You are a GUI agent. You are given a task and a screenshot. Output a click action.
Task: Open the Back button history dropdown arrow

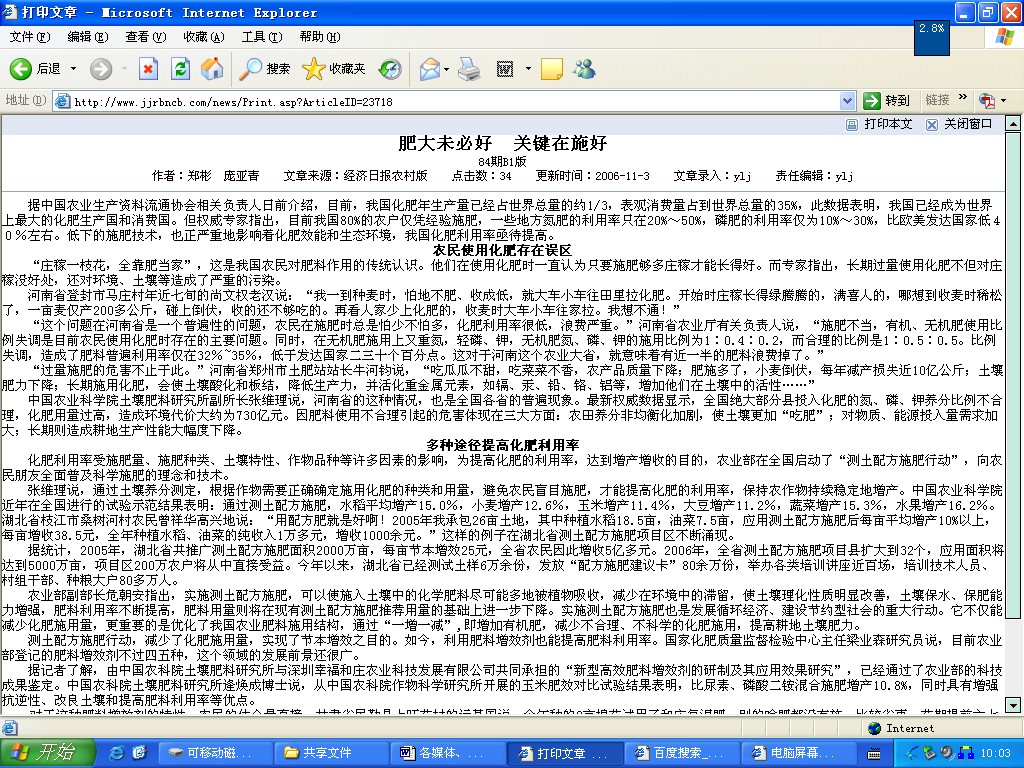[x=73, y=69]
